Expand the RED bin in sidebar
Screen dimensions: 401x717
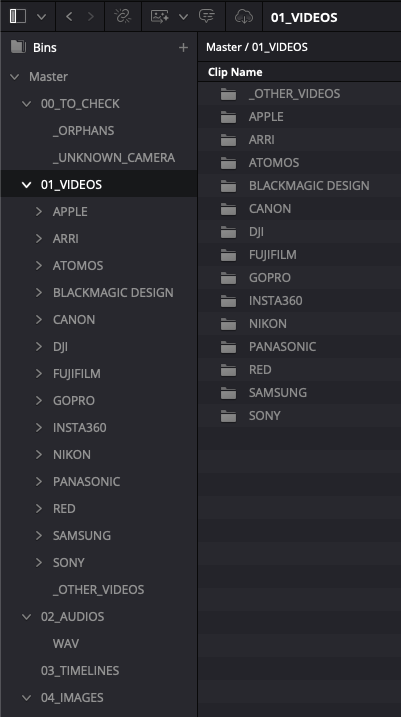[39, 508]
